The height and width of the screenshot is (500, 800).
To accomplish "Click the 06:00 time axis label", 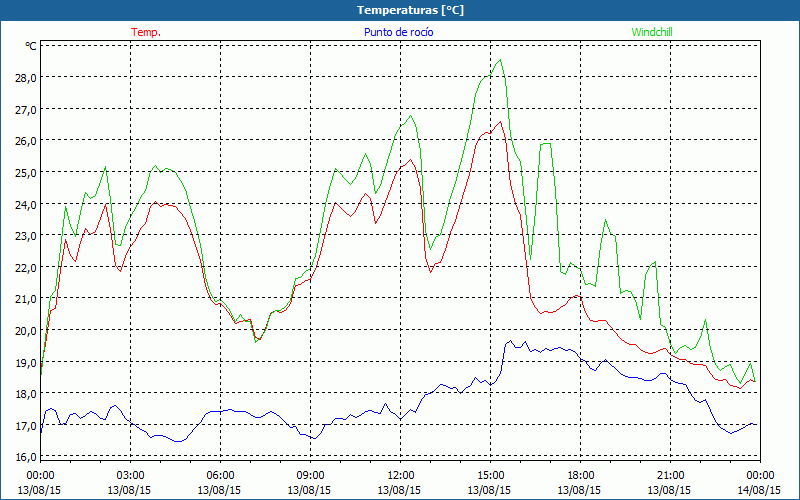I will (x=220, y=476).
